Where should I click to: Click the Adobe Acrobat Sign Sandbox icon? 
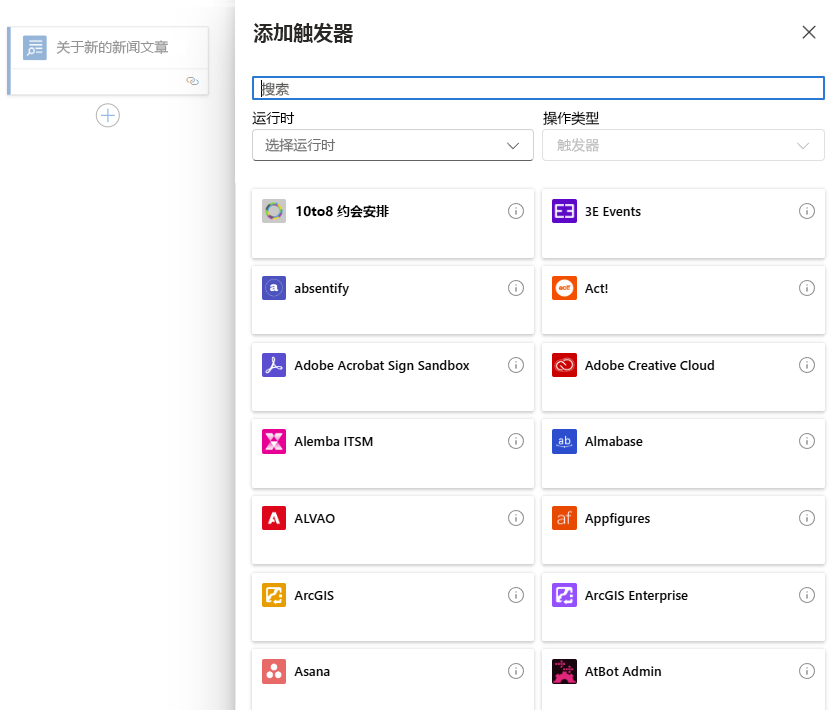coord(274,365)
